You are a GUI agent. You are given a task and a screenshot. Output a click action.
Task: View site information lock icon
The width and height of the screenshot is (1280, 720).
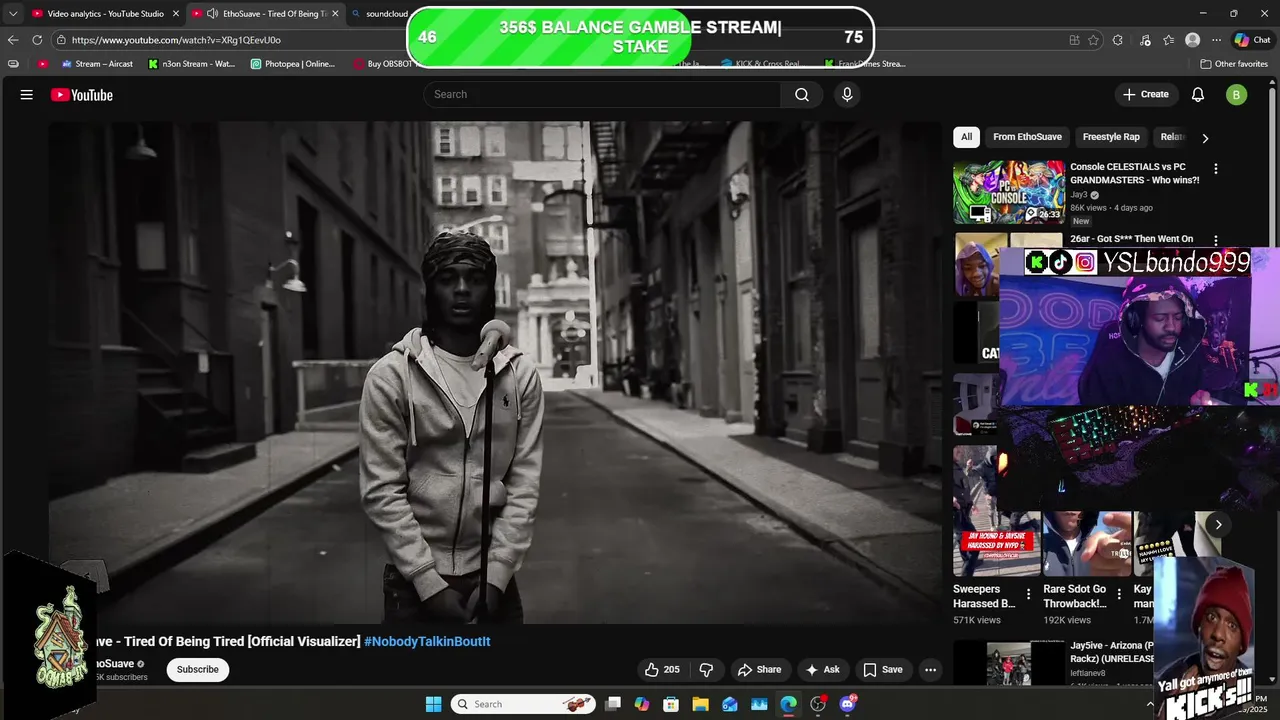pos(61,40)
